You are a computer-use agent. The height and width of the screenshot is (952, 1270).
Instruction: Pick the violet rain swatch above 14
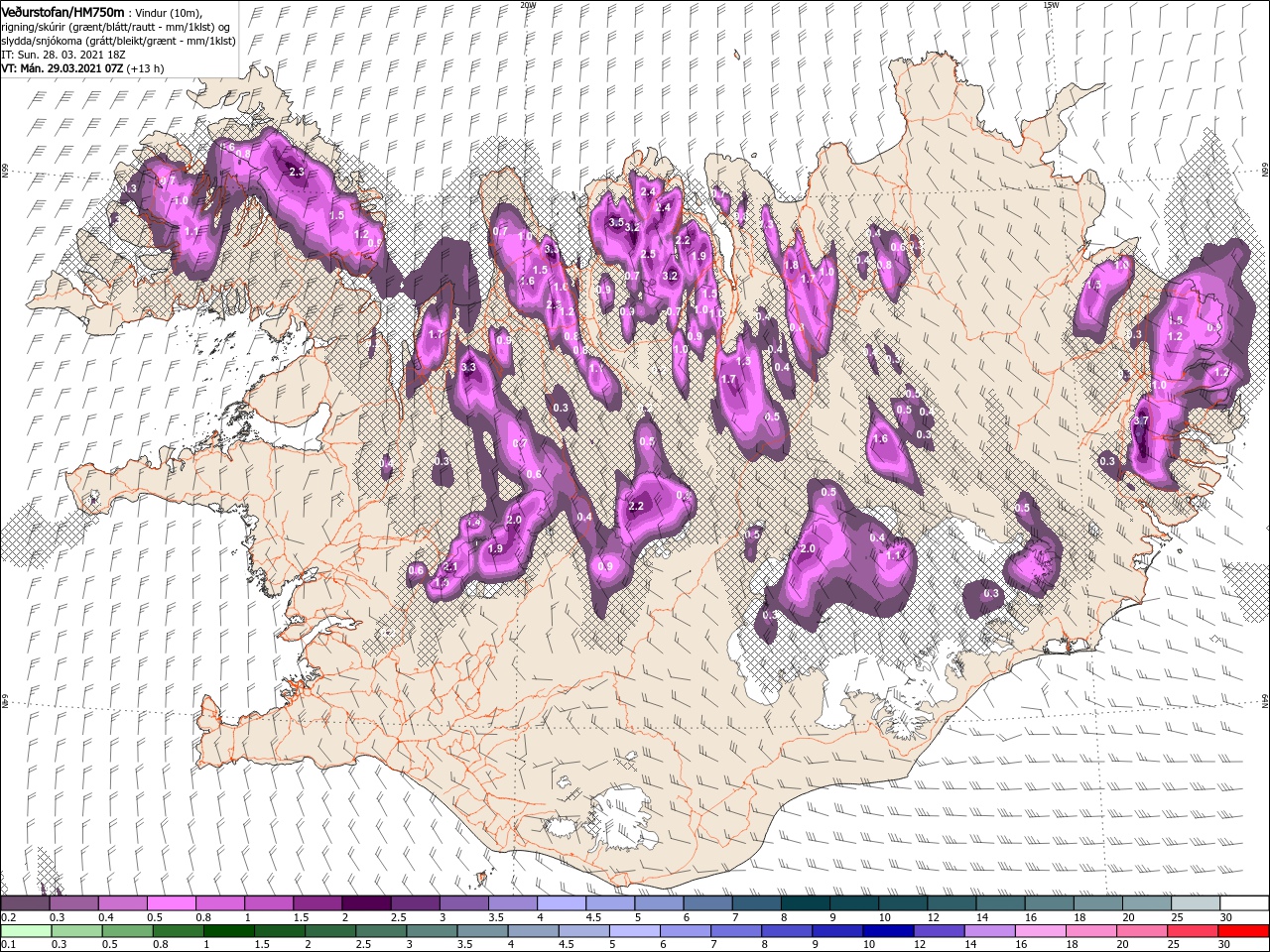click(990, 930)
